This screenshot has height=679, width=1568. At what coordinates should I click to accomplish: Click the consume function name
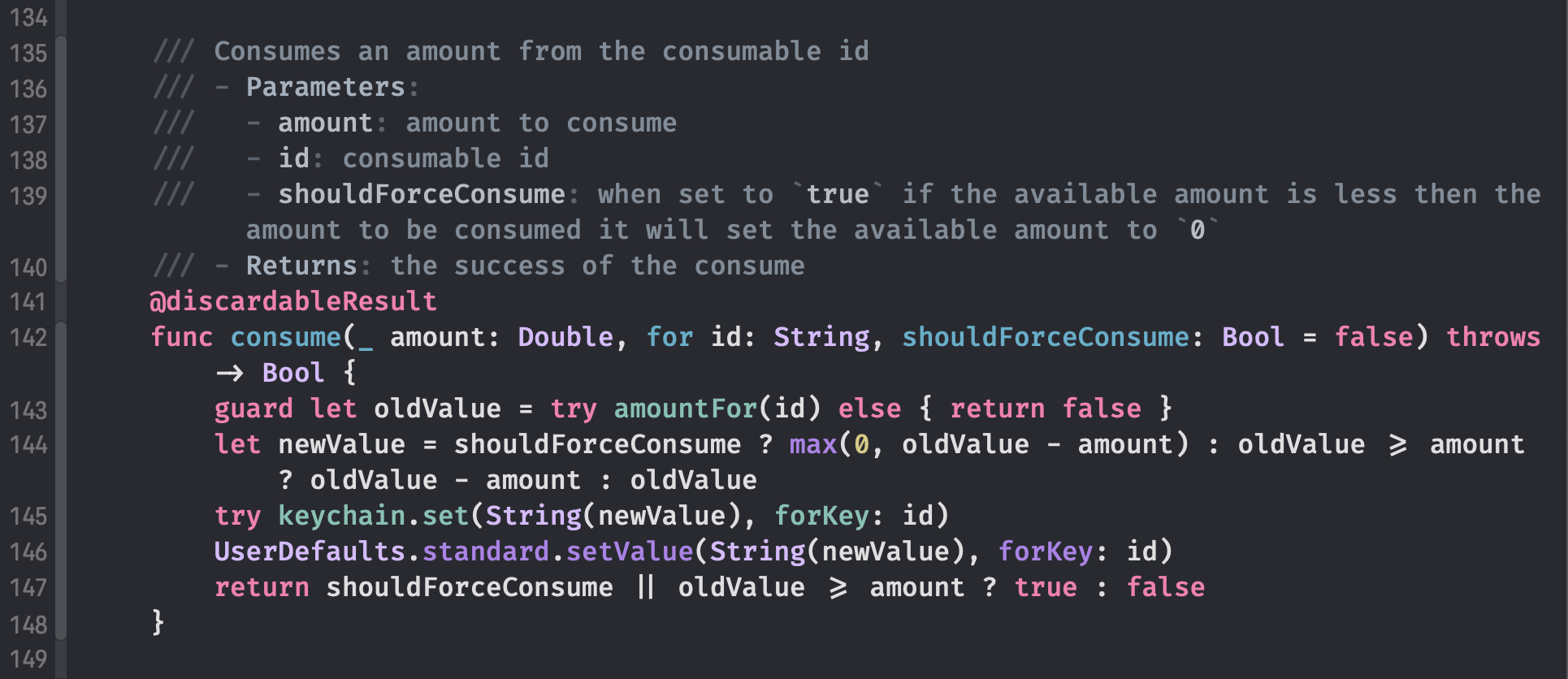click(286, 337)
